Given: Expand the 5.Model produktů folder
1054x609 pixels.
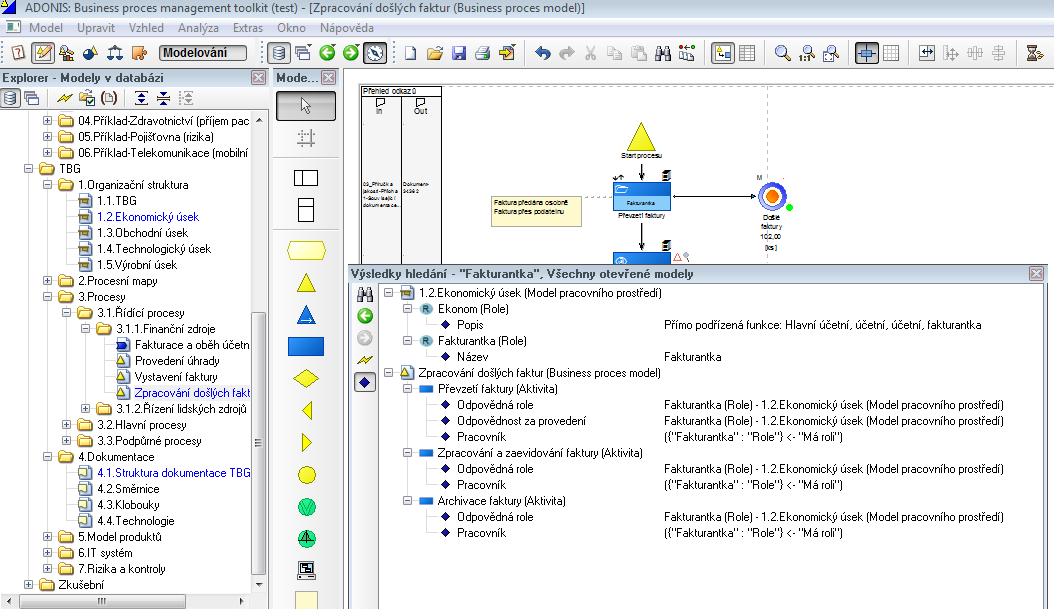Looking at the screenshot, I should 48,537.
